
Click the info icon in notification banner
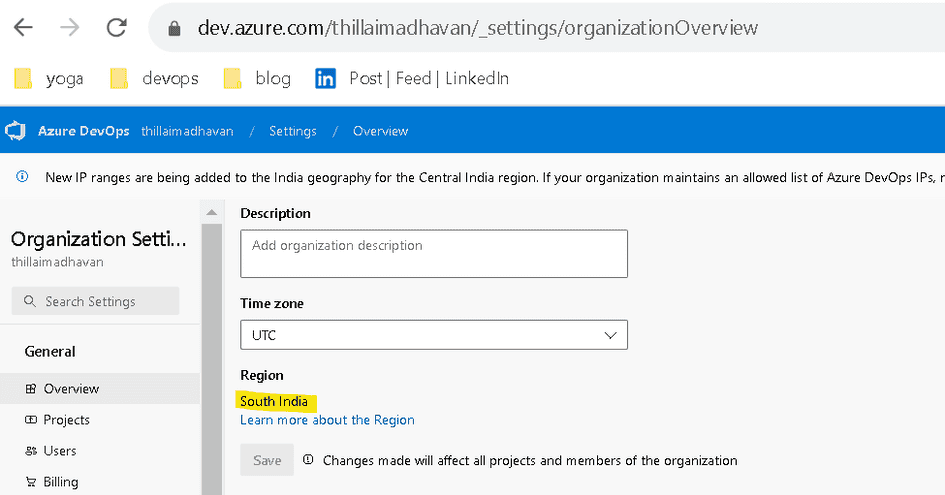tap(22, 178)
